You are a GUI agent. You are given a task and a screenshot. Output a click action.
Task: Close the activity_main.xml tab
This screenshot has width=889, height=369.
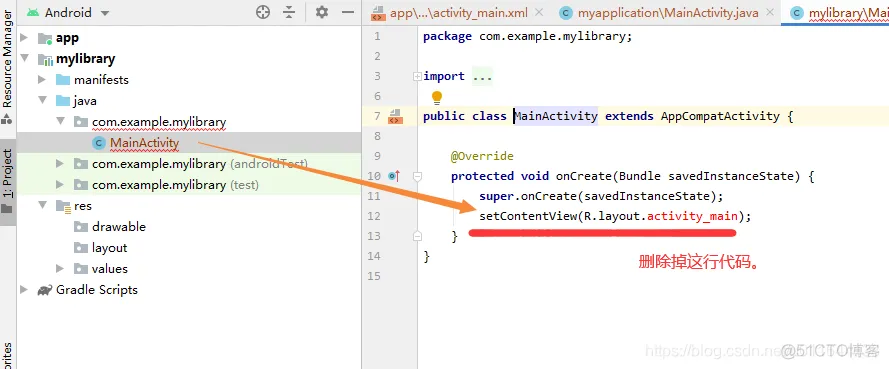[x=539, y=12]
